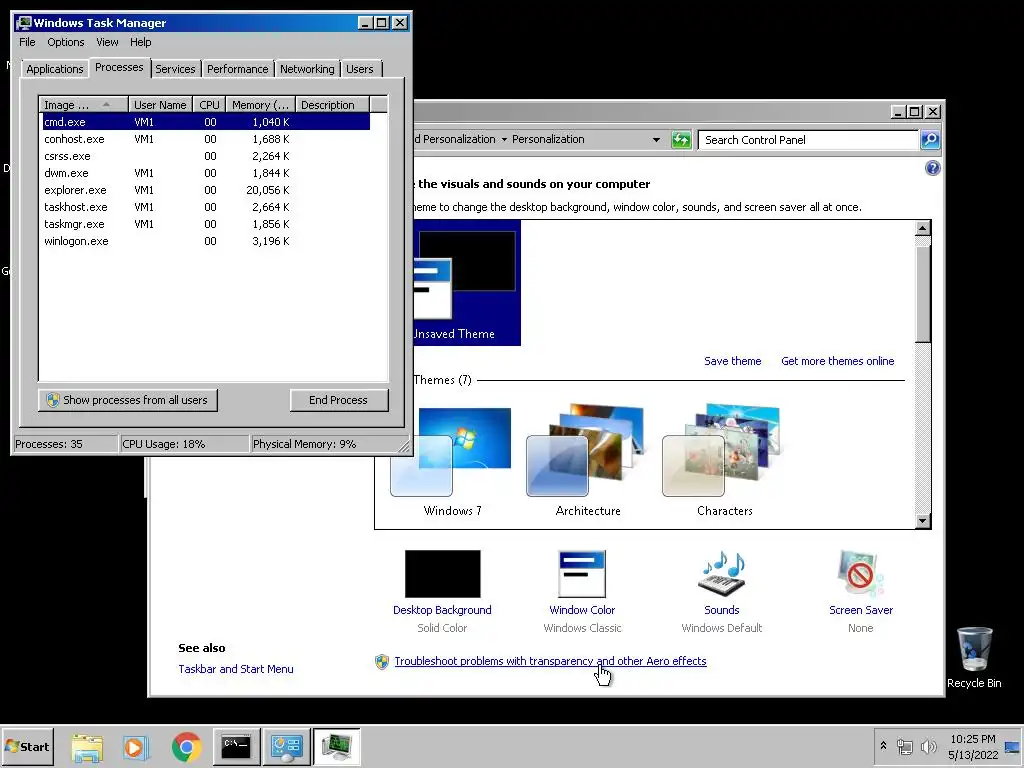Click the theme list scroll up arrow
The height and width of the screenshot is (768, 1024).
(923, 228)
